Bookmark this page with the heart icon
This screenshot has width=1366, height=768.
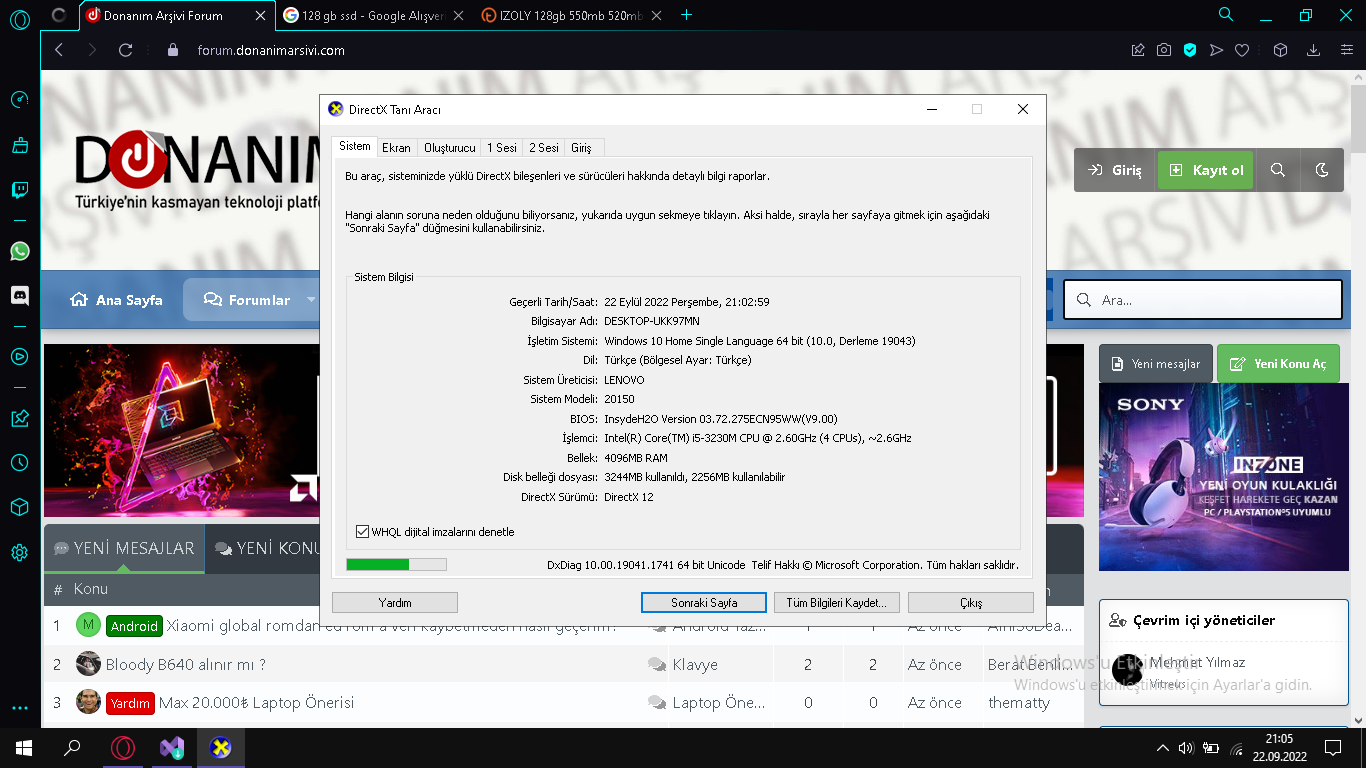point(1242,50)
